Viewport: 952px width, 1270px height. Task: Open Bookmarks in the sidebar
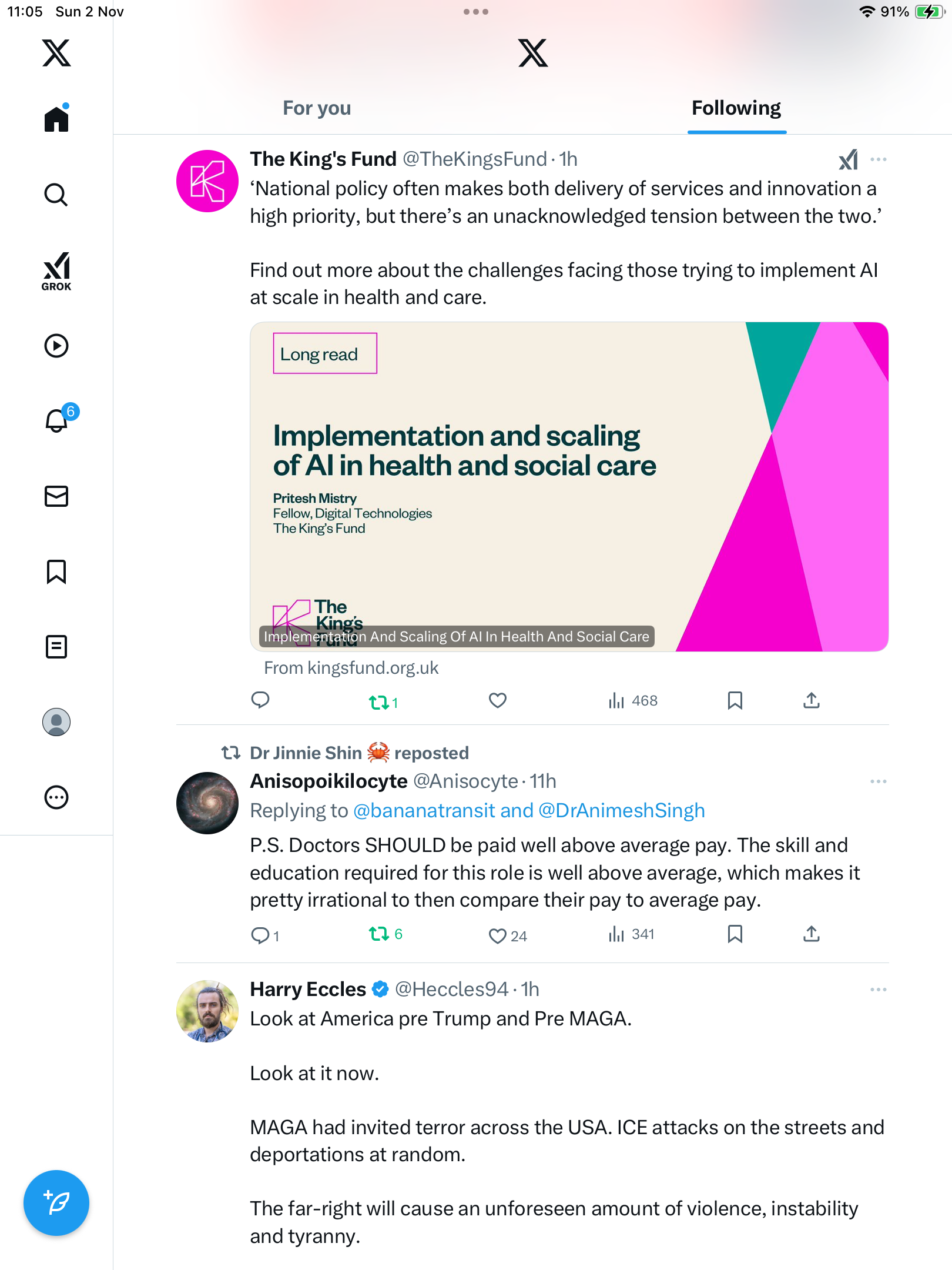pyautogui.click(x=56, y=571)
